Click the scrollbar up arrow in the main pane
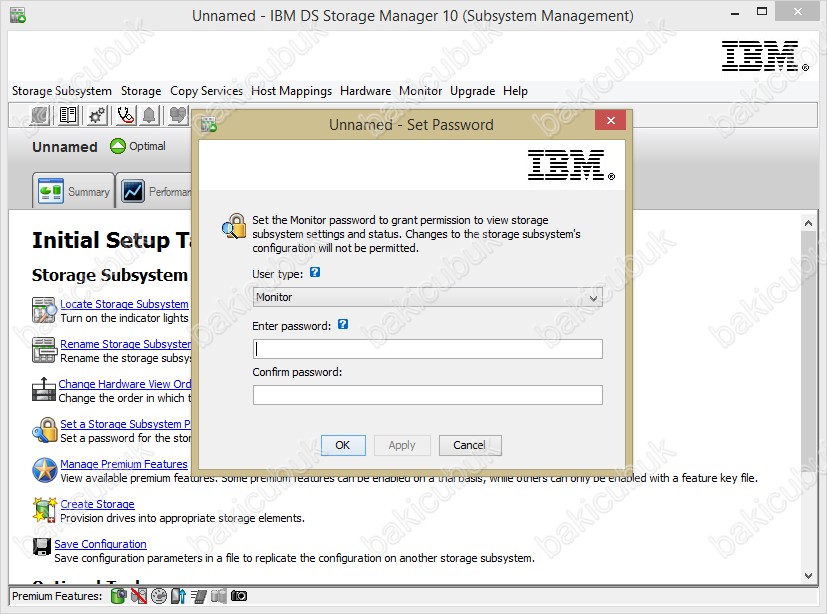827x614 pixels. point(809,223)
